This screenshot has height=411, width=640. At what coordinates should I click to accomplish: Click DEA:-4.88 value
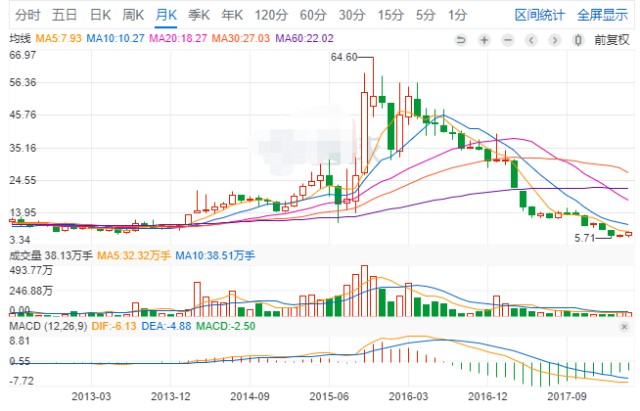point(166,327)
